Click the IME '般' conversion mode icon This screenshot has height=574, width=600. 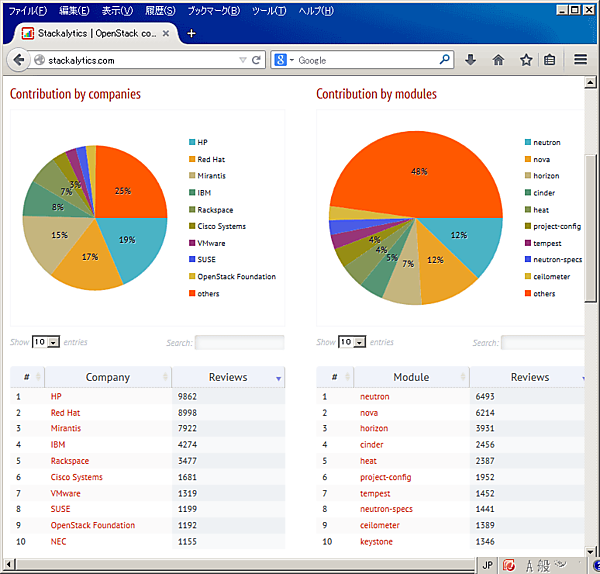tap(543, 565)
